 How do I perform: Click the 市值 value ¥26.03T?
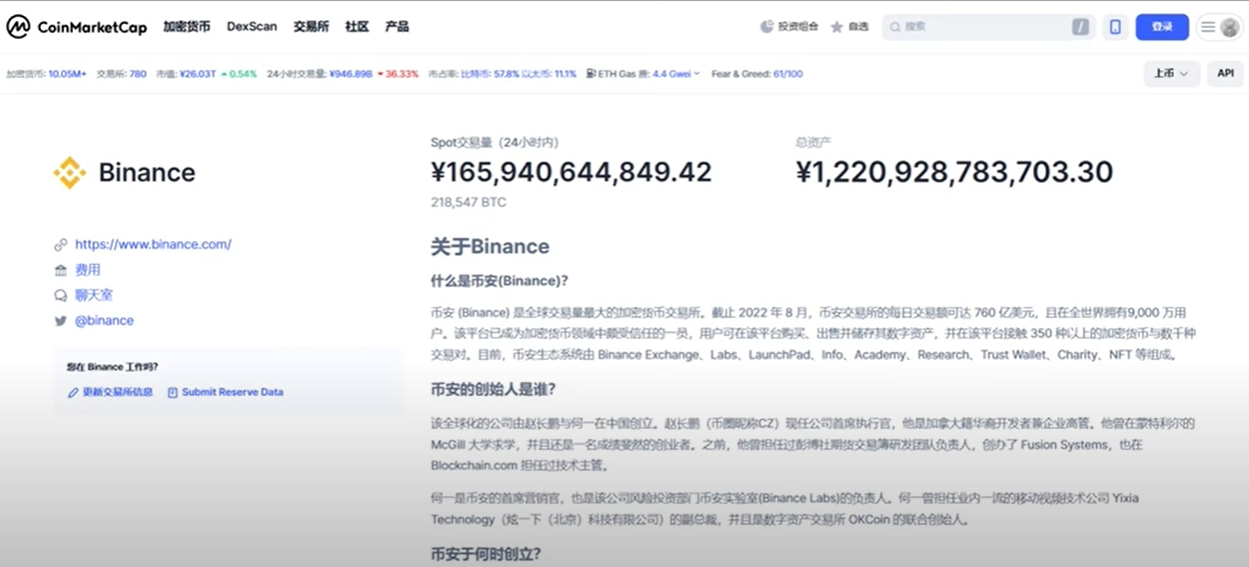[x=198, y=74]
